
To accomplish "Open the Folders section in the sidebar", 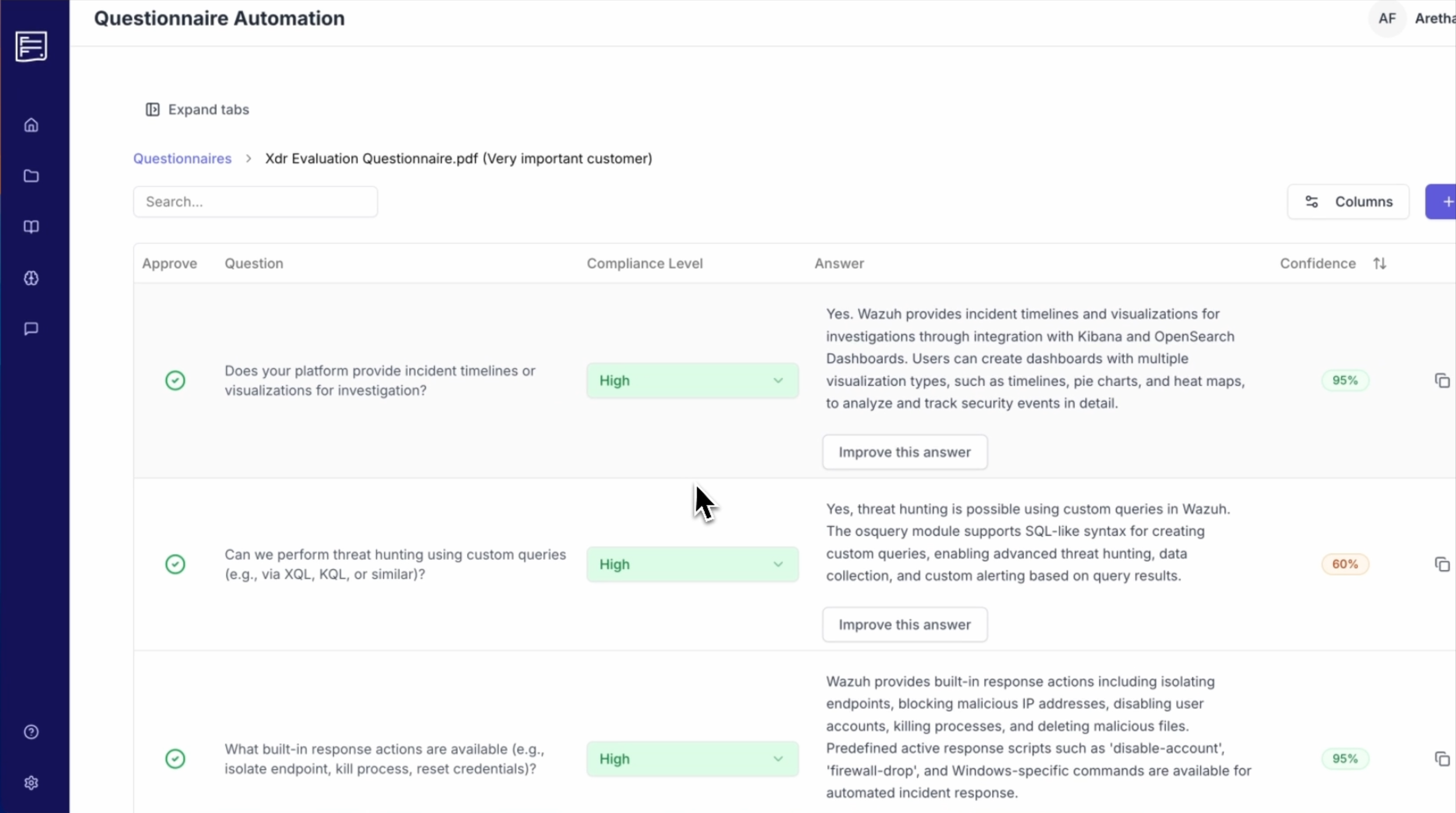I will tap(31, 176).
